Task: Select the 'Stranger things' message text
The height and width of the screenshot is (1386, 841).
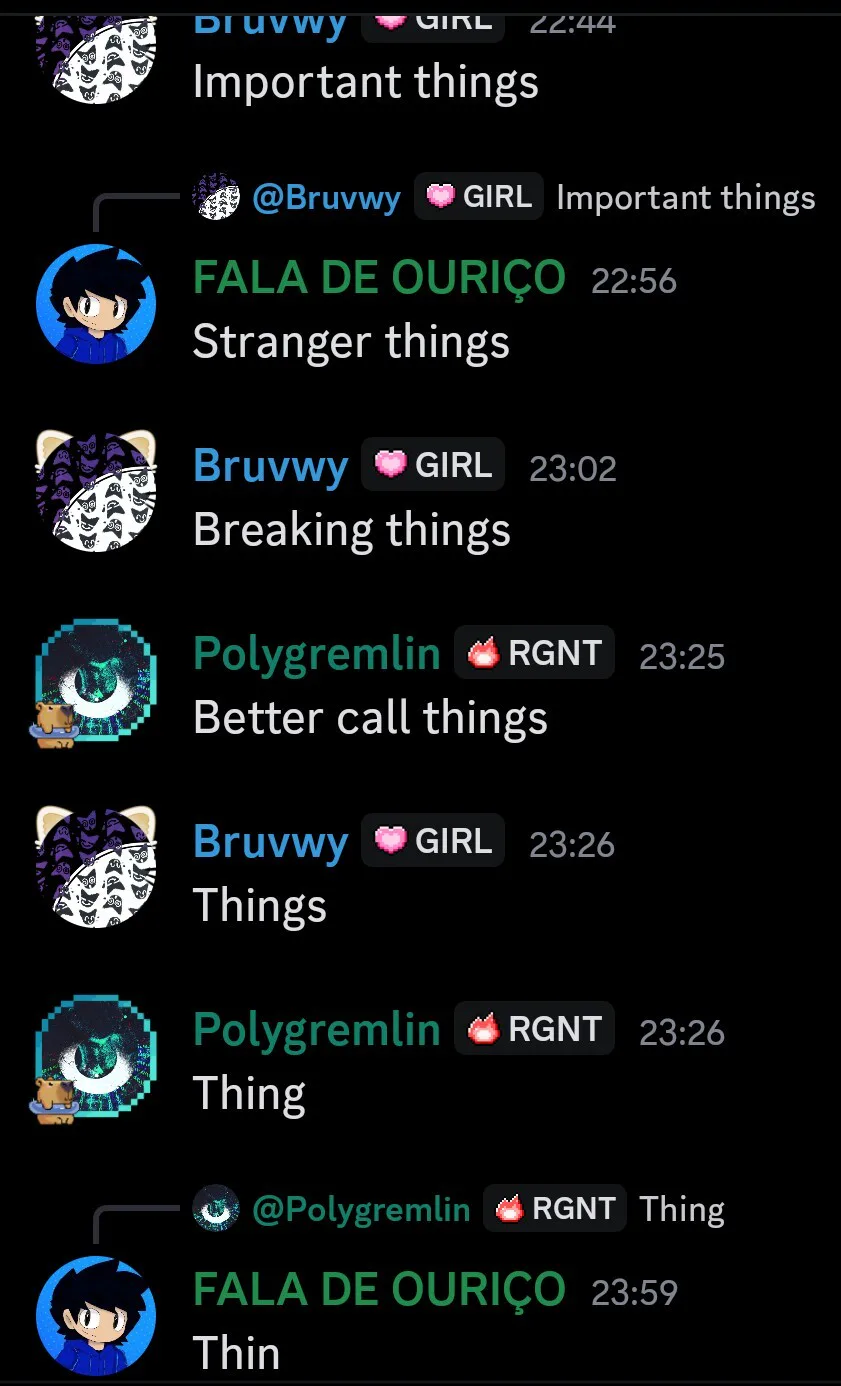Action: (351, 342)
